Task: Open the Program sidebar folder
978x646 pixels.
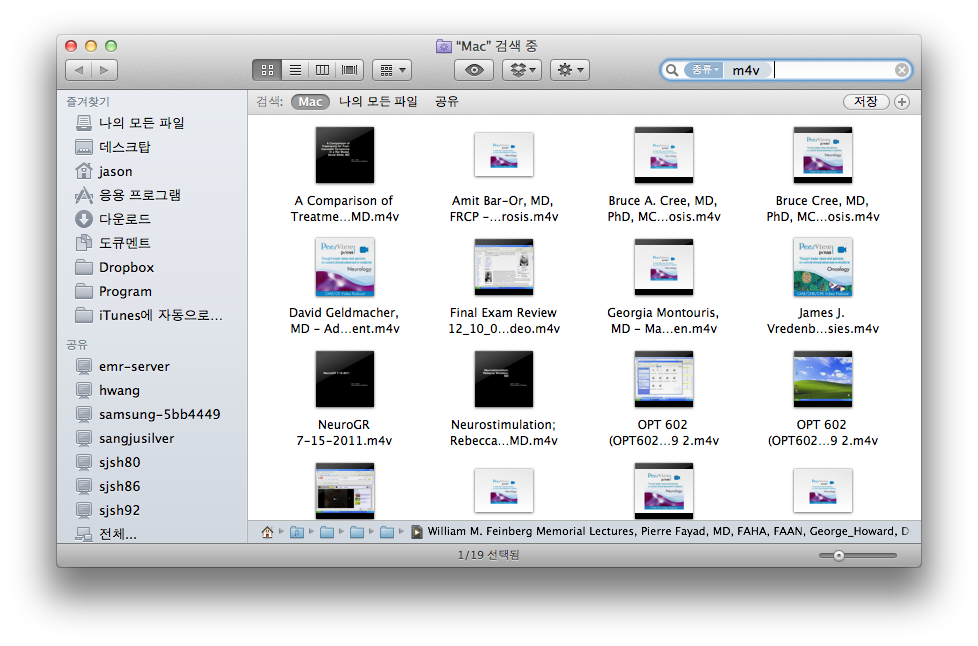Action: [125, 291]
